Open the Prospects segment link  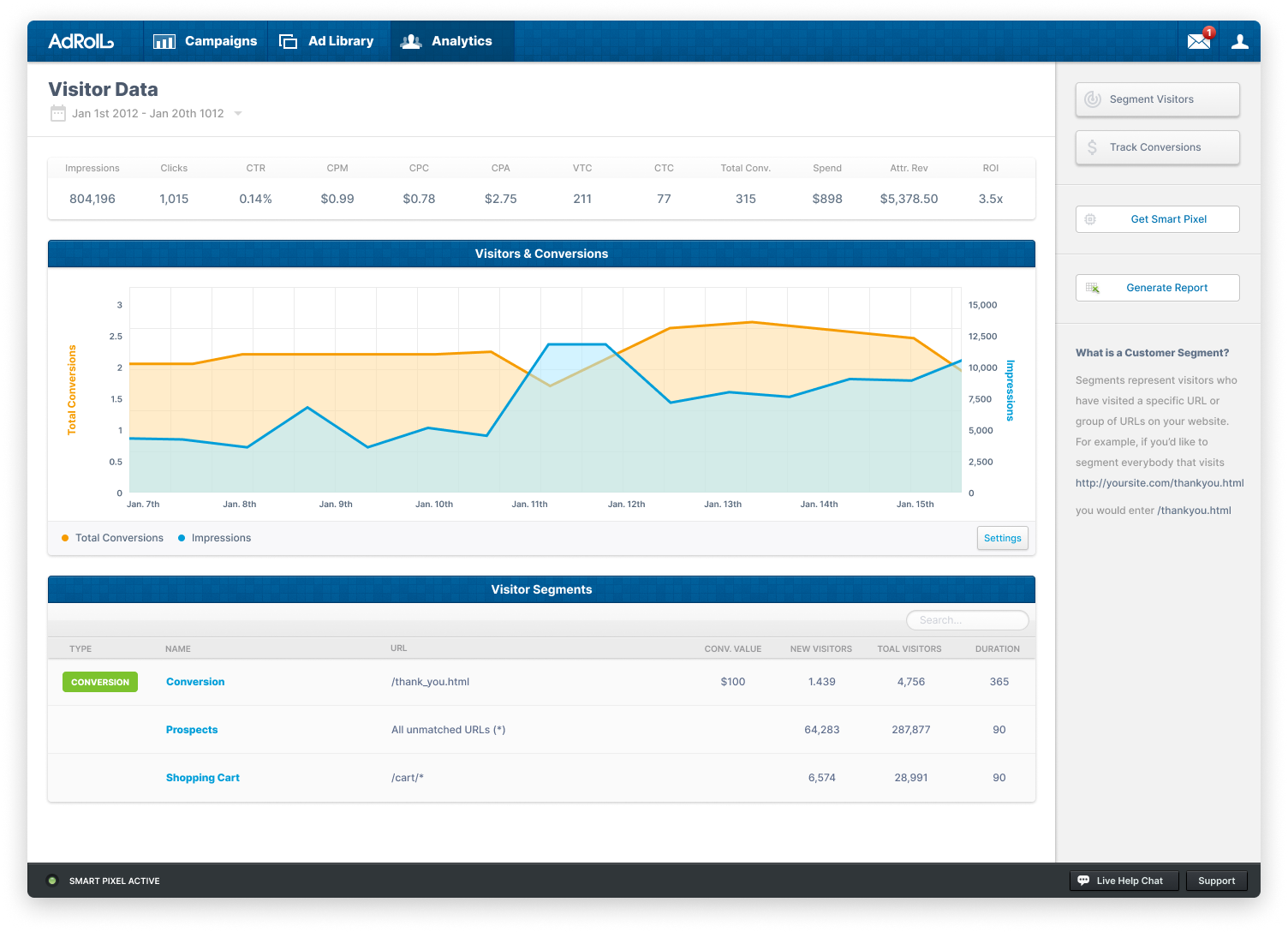pyautogui.click(x=192, y=730)
